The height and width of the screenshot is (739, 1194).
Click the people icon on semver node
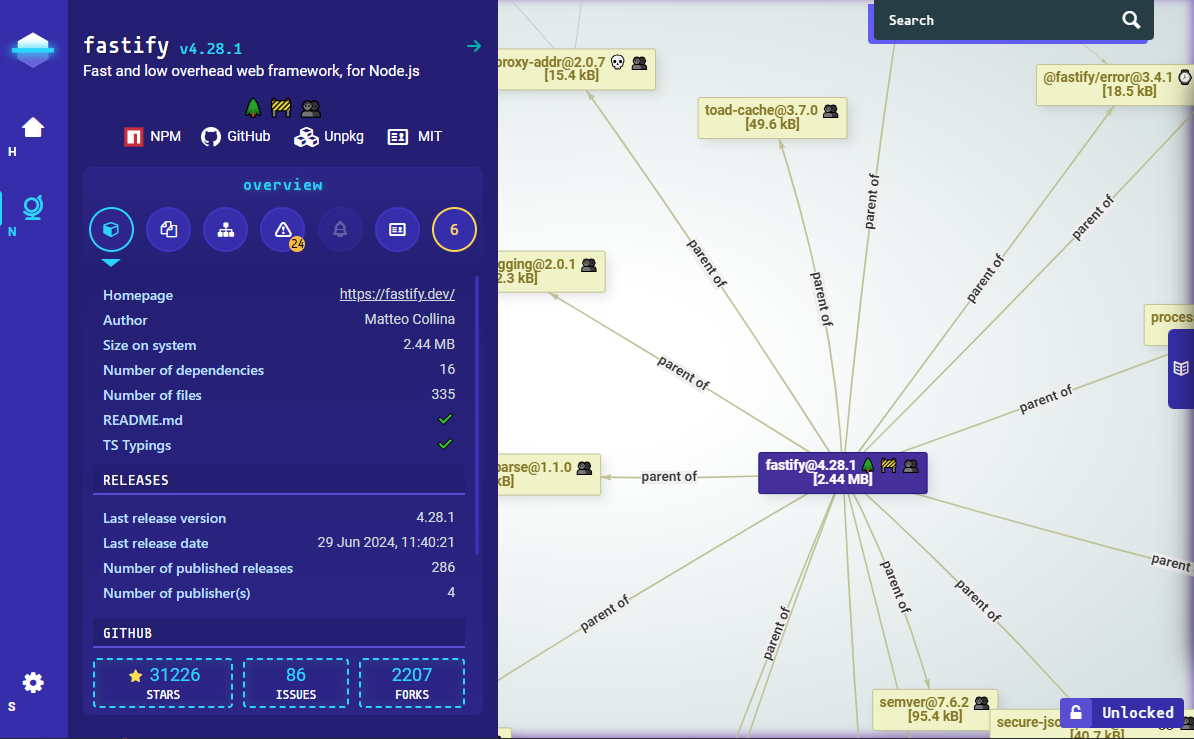pyautogui.click(x=982, y=702)
